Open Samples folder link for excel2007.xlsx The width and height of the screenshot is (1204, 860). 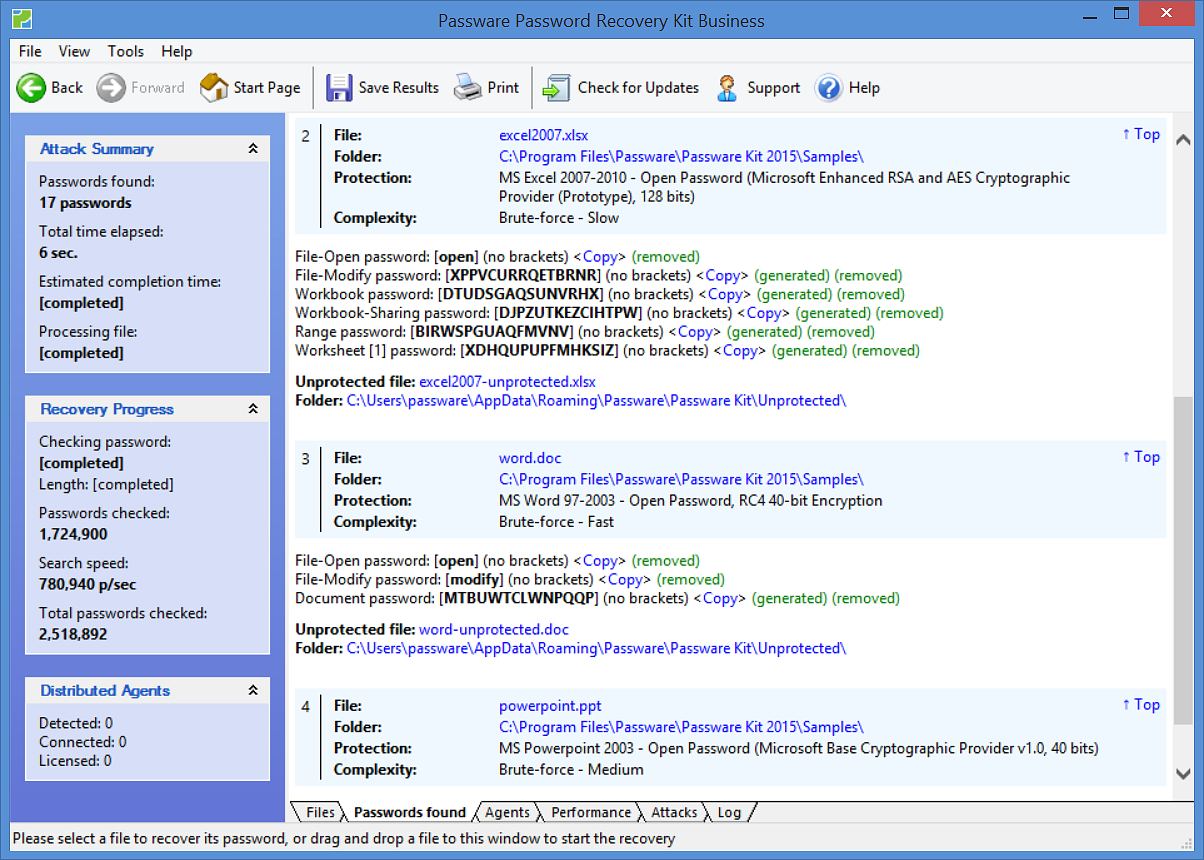point(681,156)
